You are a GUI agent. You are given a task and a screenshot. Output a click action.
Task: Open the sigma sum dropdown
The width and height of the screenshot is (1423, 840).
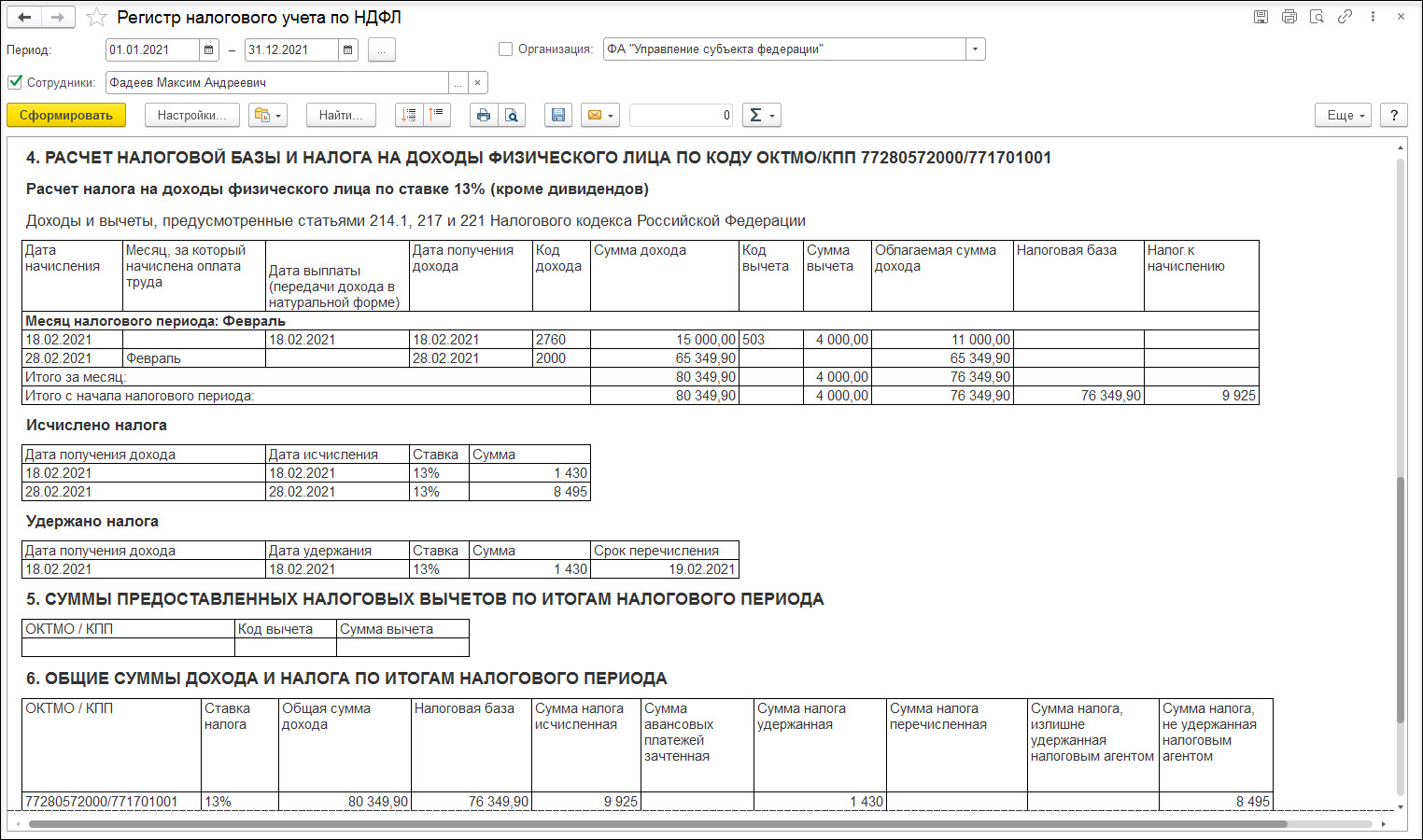pos(762,115)
